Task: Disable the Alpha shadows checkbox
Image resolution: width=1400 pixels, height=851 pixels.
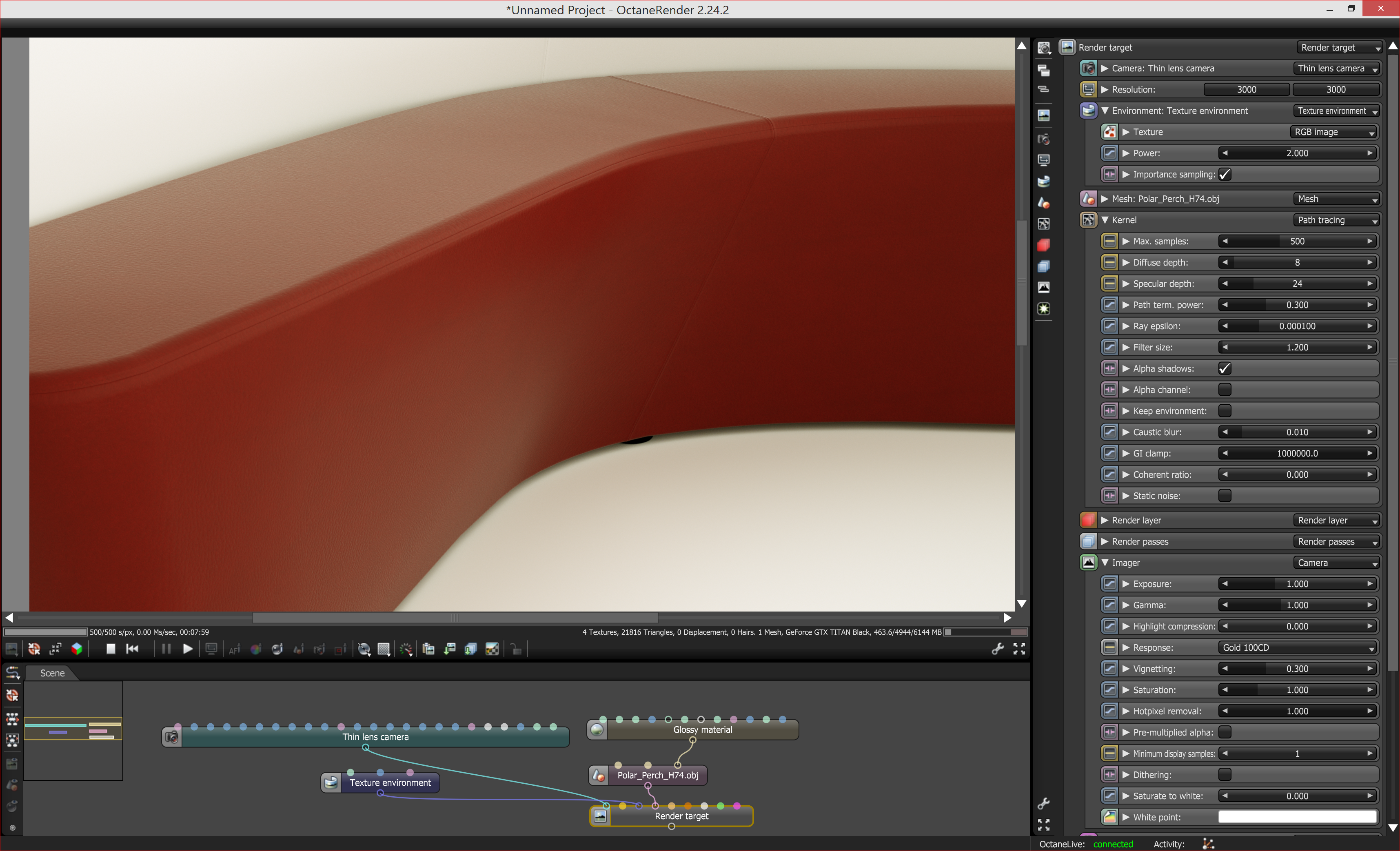Action: [1225, 369]
